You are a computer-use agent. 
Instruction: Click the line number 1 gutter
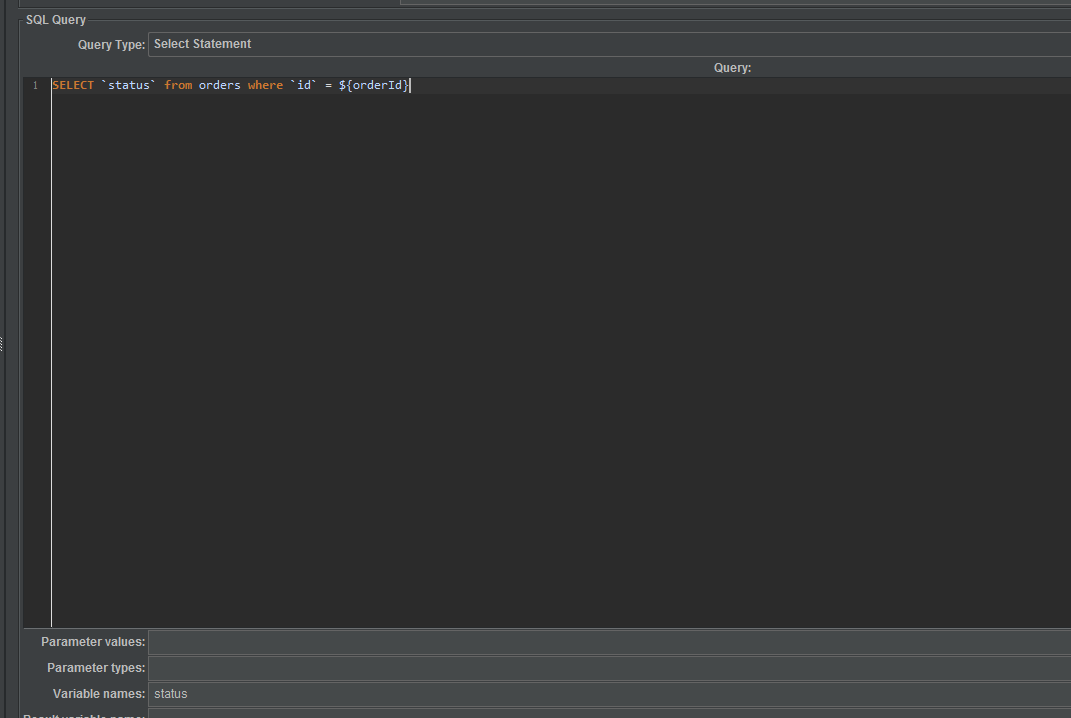pos(35,85)
